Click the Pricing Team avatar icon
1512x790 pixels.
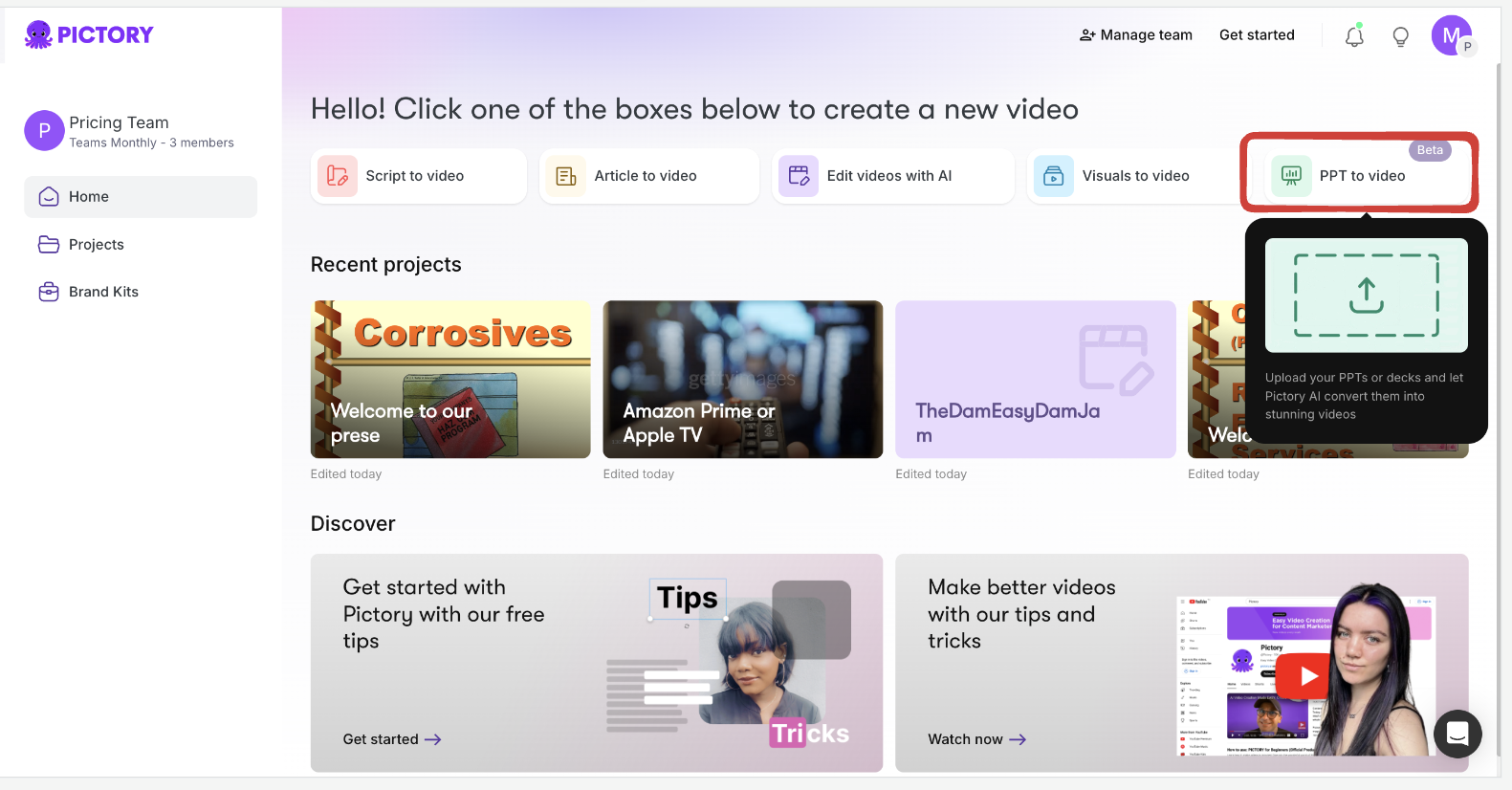pos(44,131)
